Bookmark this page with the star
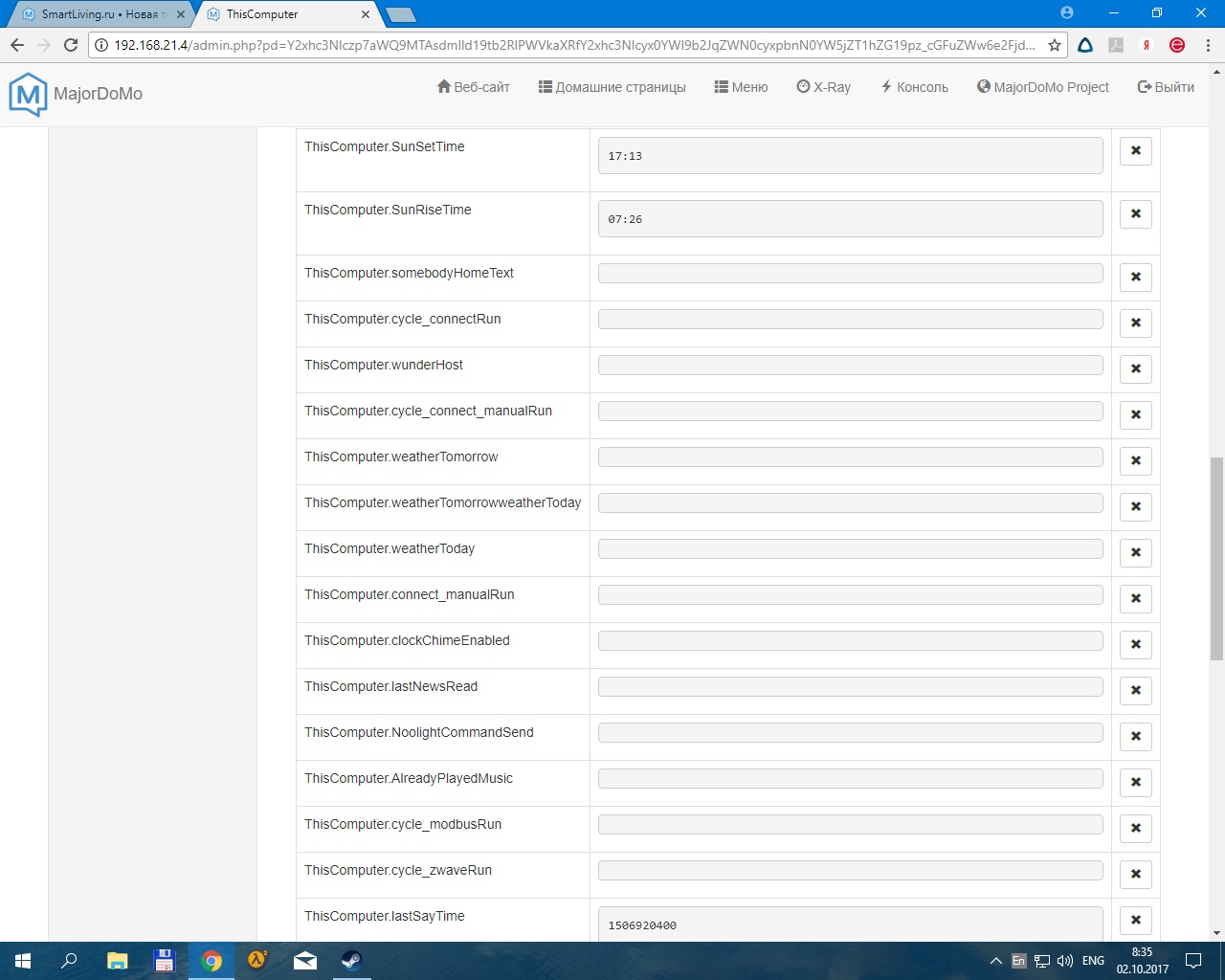This screenshot has width=1225, height=980. tap(1055, 45)
